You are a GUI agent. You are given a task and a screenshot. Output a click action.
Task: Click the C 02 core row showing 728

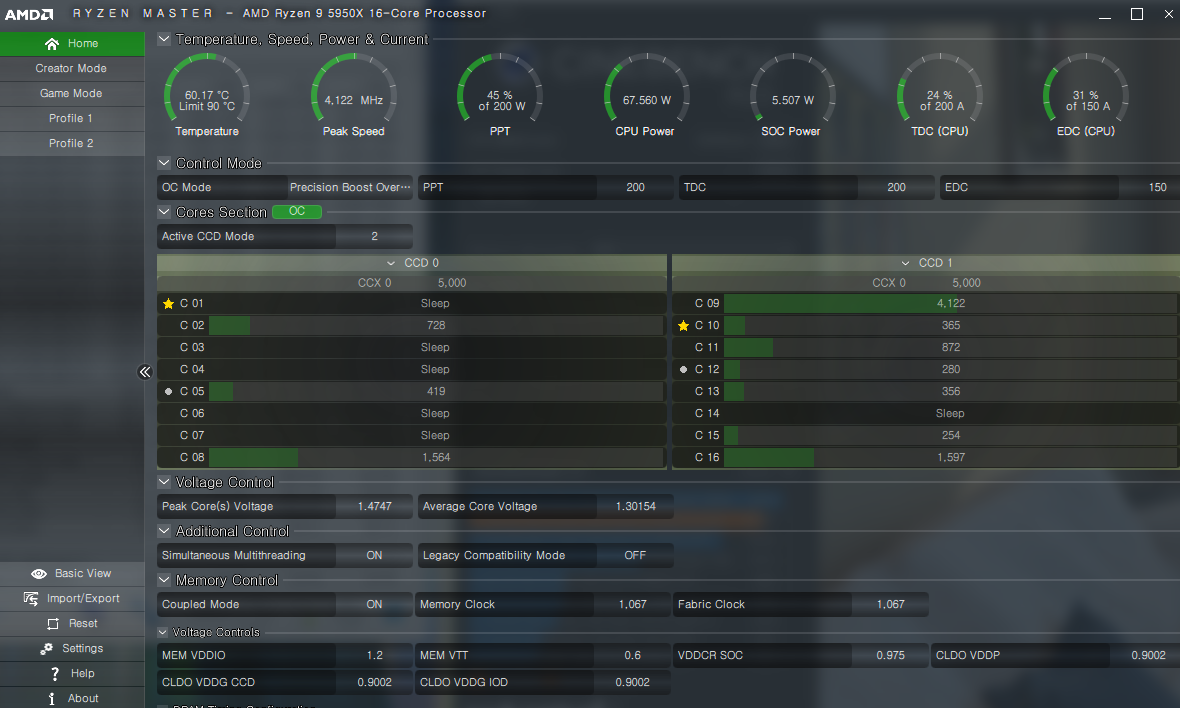(x=412, y=325)
